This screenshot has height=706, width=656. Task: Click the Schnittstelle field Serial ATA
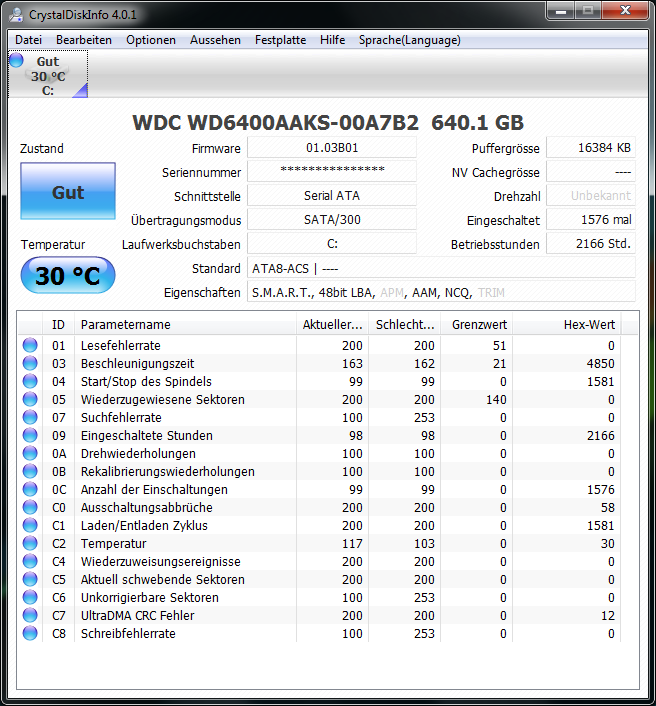click(x=332, y=196)
